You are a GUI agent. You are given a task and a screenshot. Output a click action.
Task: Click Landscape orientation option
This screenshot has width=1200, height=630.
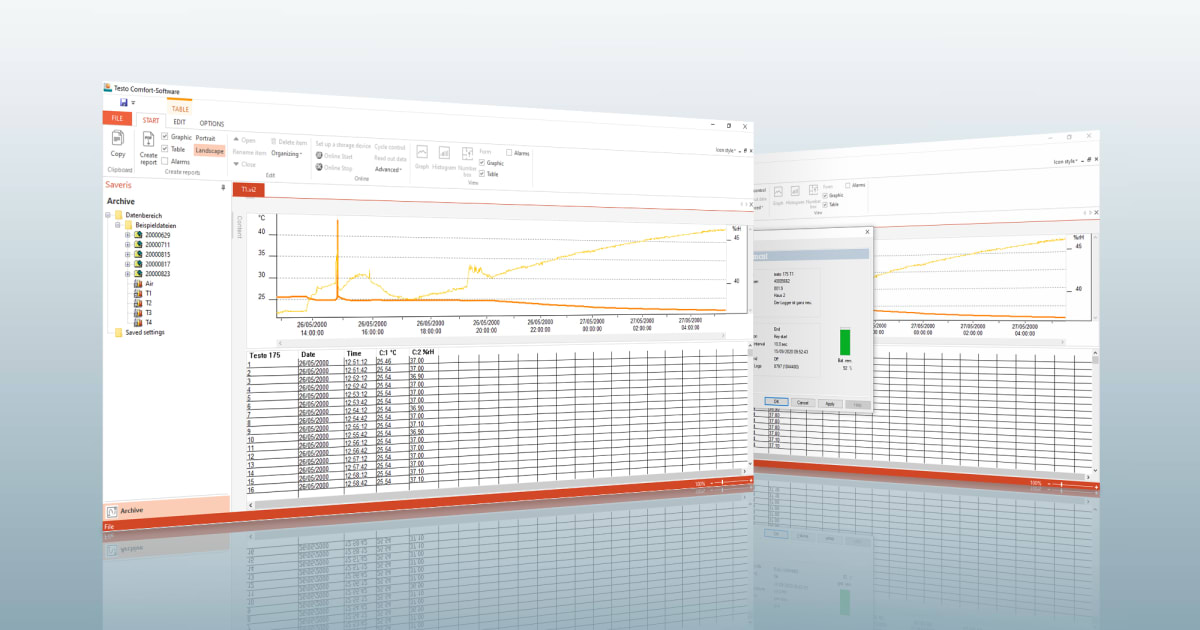(x=210, y=150)
